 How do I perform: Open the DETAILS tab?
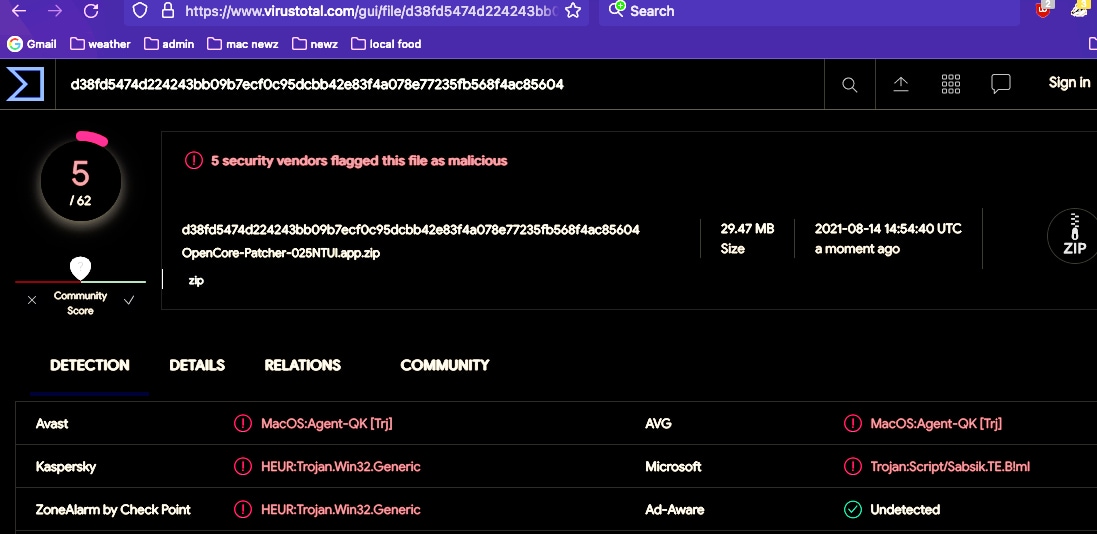click(x=197, y=365)
